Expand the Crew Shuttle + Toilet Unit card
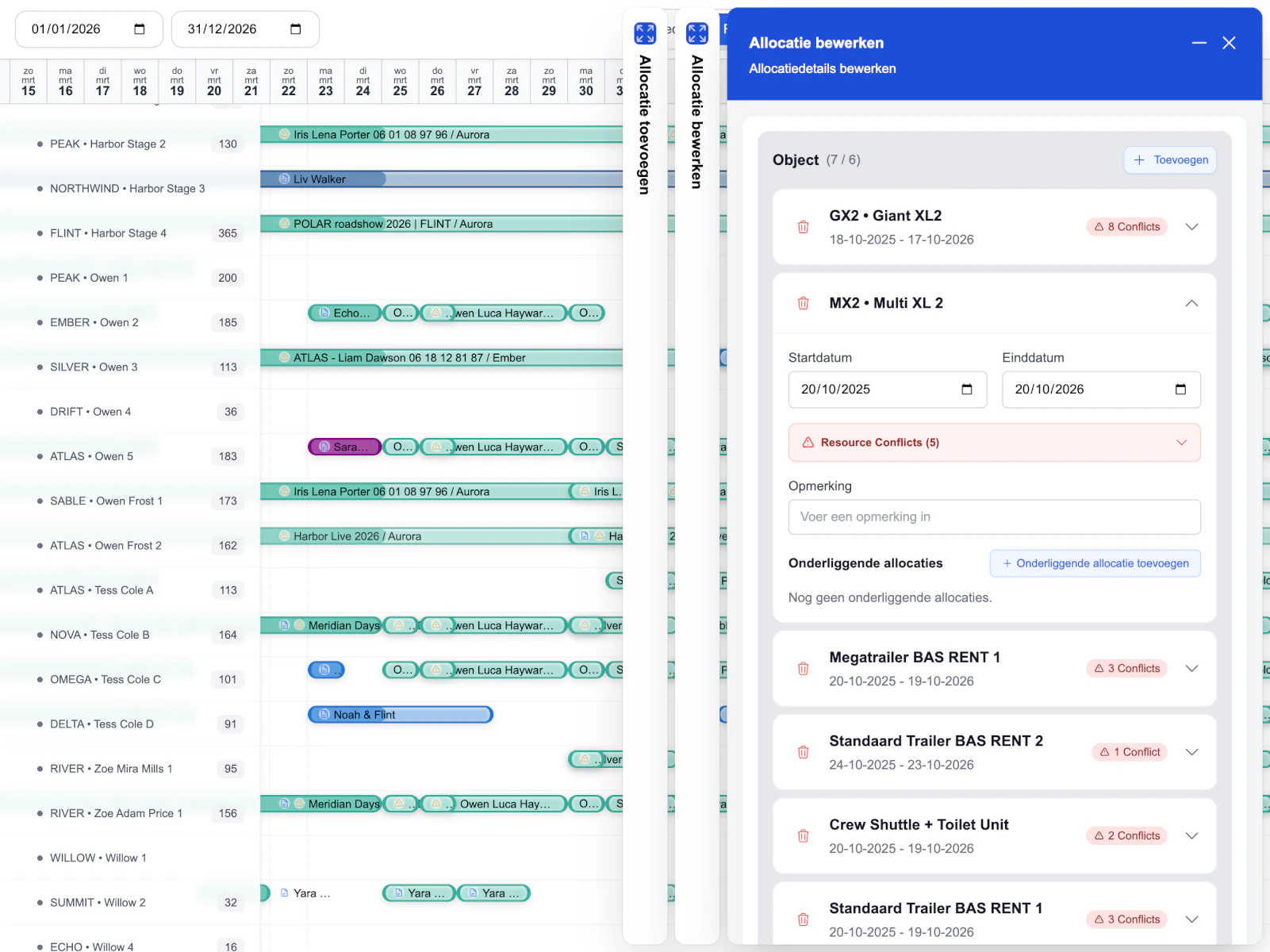Image resolution: width=1270 pixels, height=952 pixels. [1191, 836]
